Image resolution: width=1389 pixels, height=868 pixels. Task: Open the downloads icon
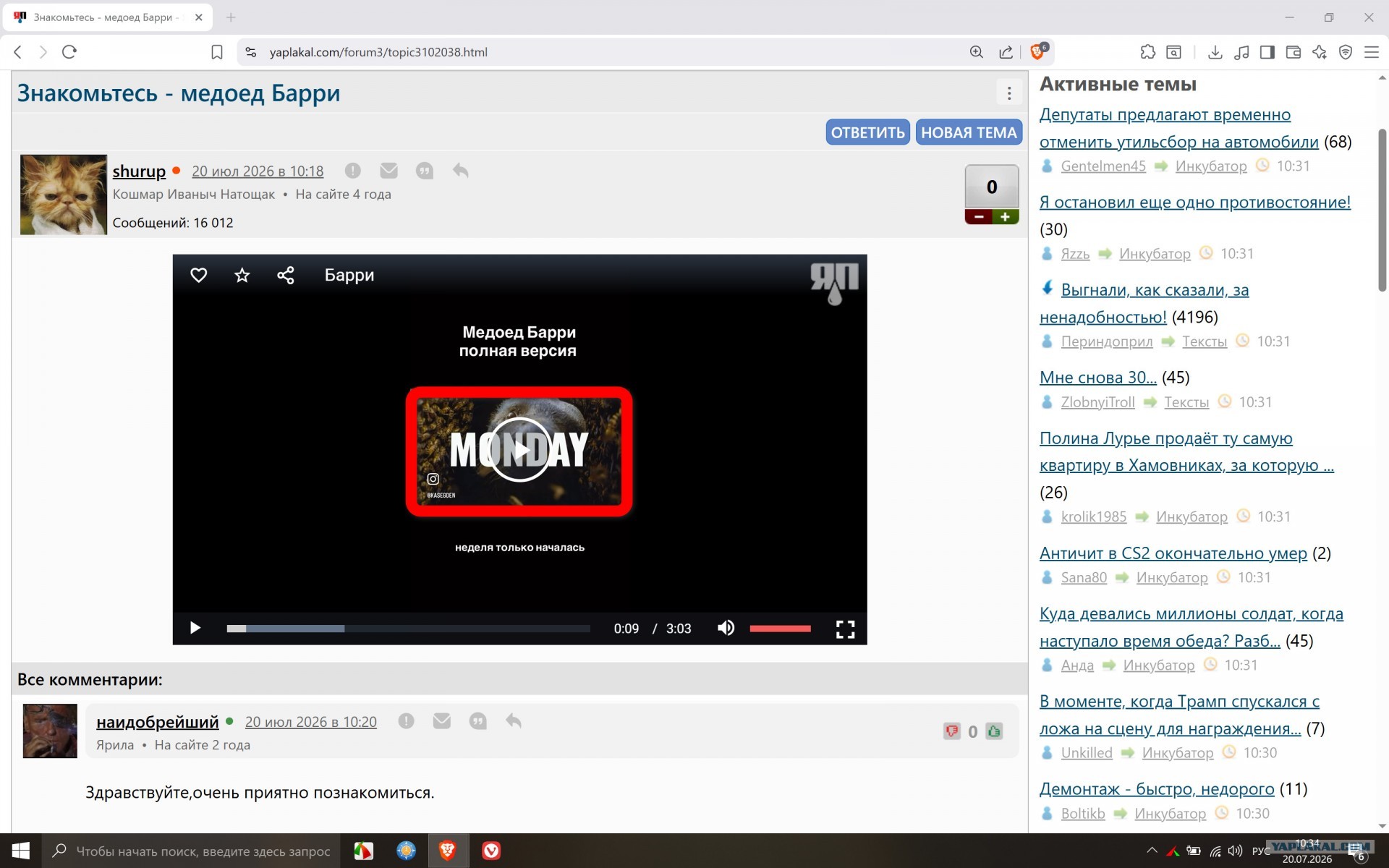pos(1215,52)
